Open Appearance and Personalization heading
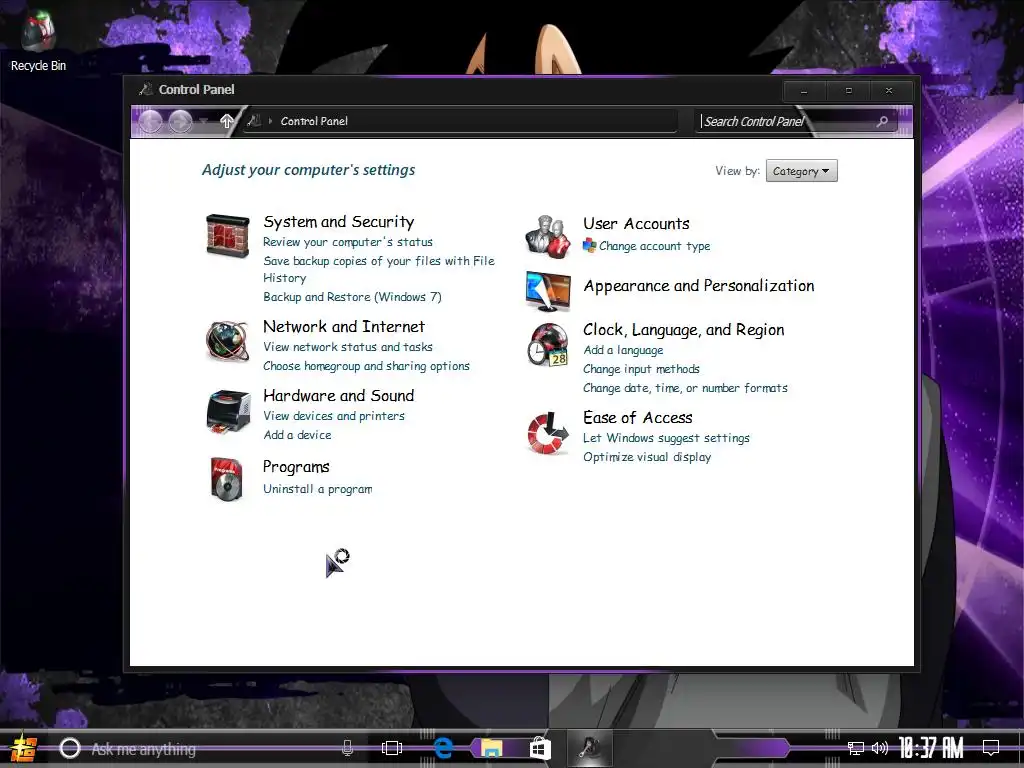This screenshot has height=768, width=1024. pos(699,286)
